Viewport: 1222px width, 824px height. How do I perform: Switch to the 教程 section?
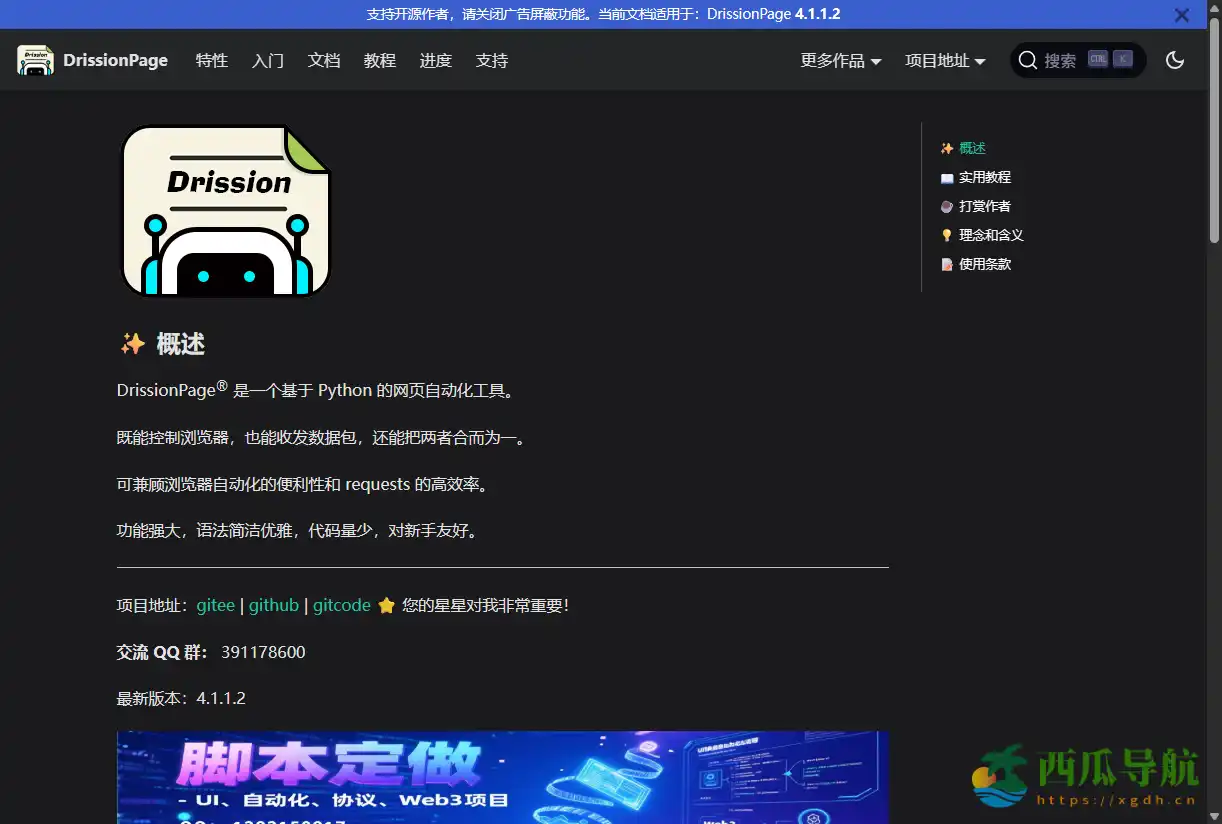[380, 60]
